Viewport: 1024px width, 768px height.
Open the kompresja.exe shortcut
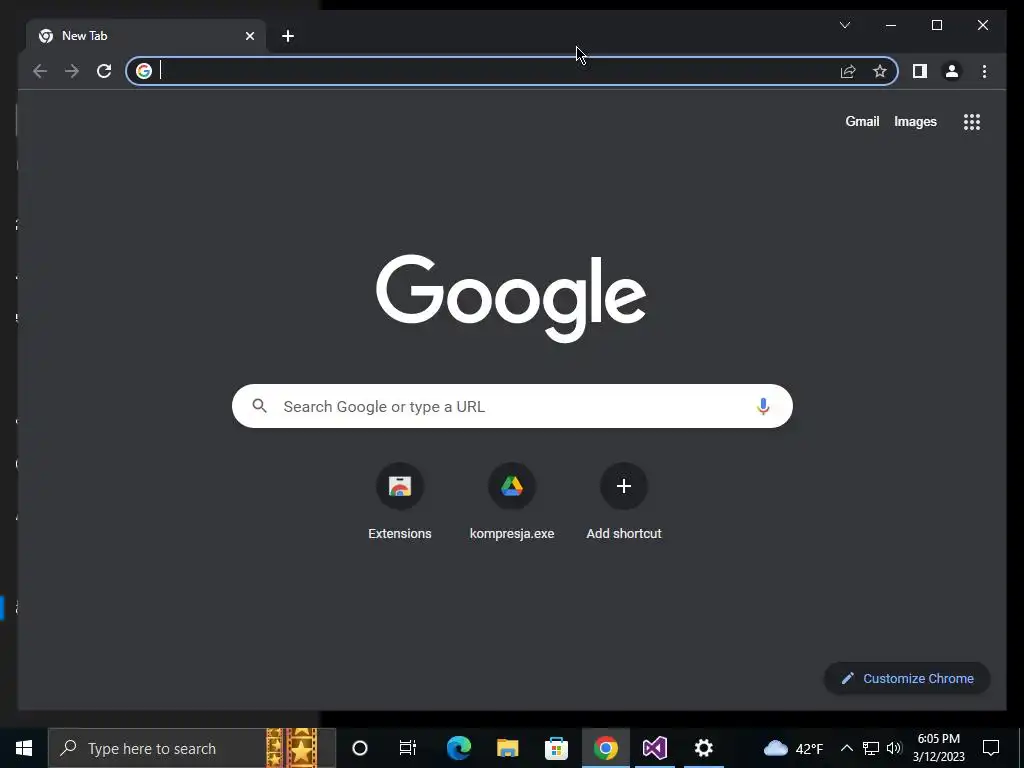(x=512, y=501)
